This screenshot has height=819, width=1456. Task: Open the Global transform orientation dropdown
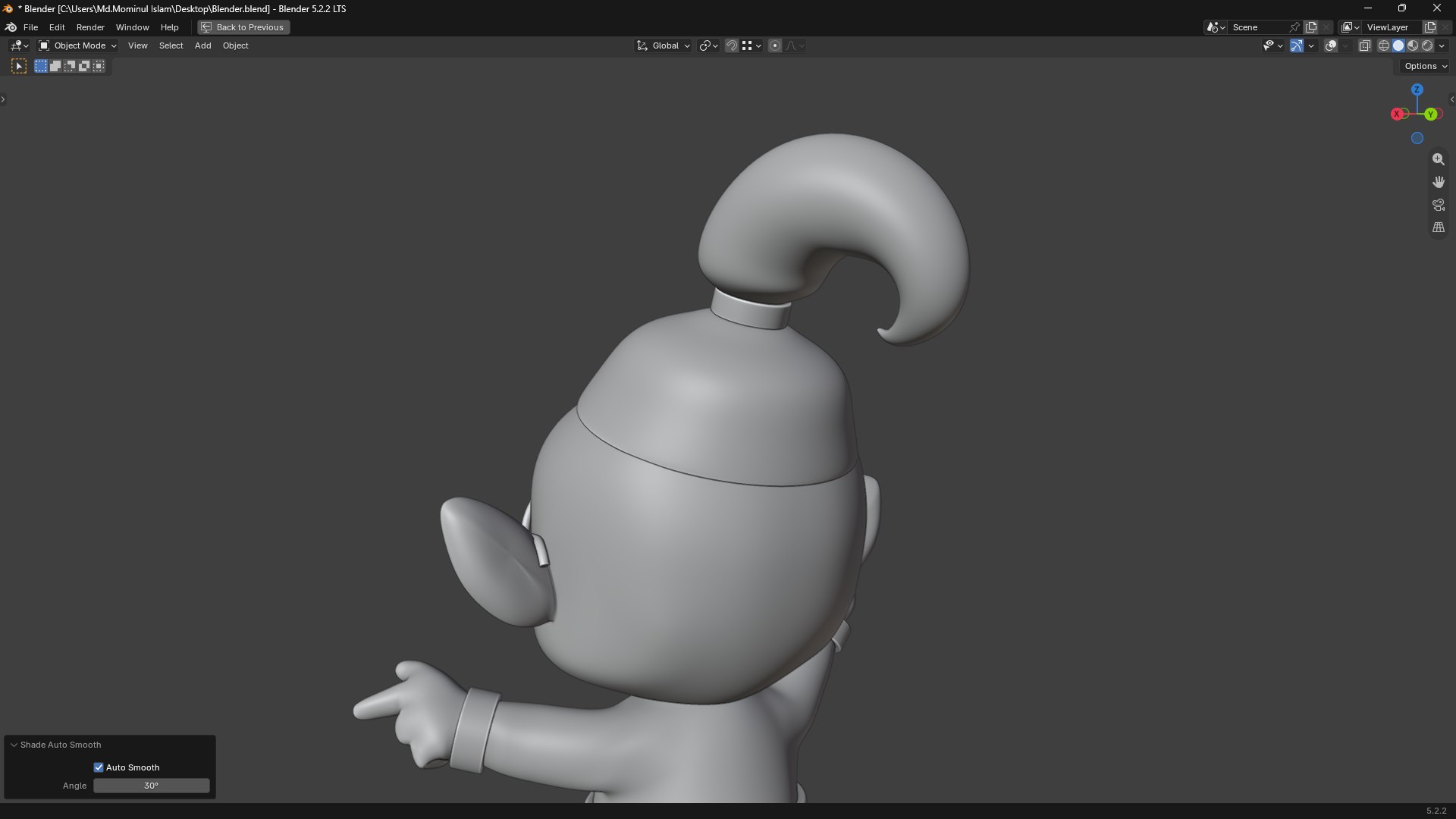coord(663,45)
